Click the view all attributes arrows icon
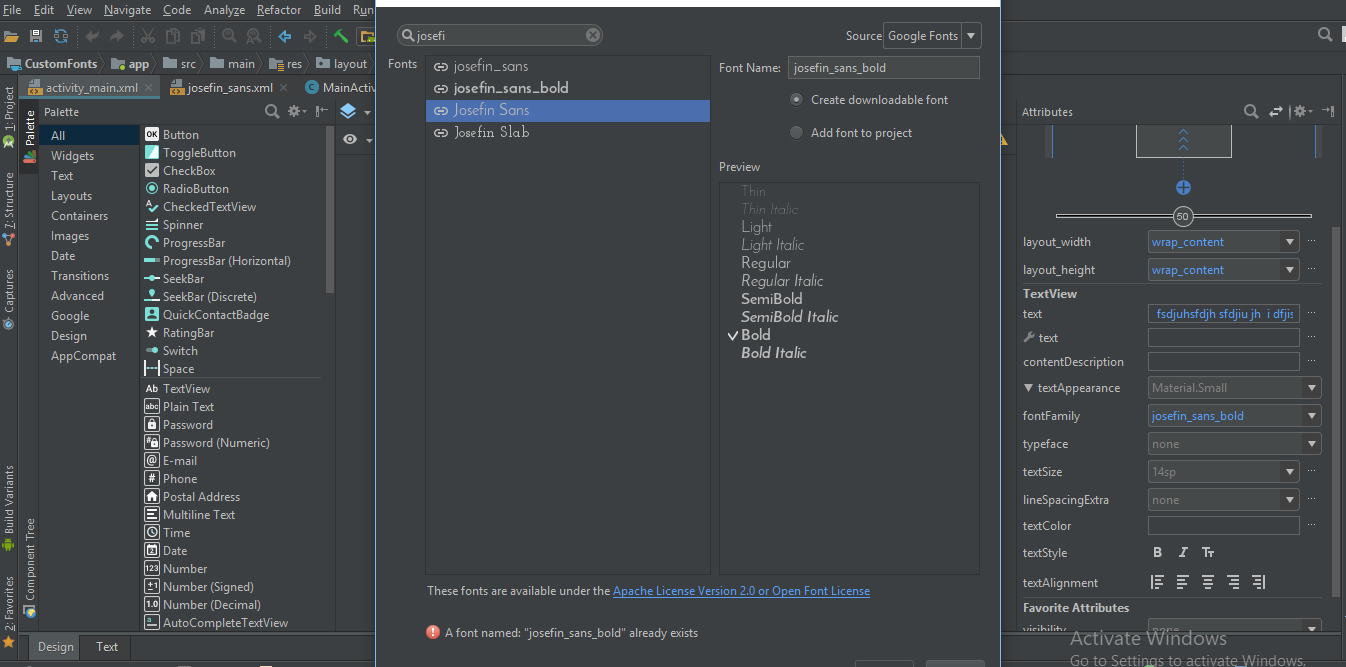Image resolution: width=1346 pixels, height=667 pixels. tap(1276, 112)
